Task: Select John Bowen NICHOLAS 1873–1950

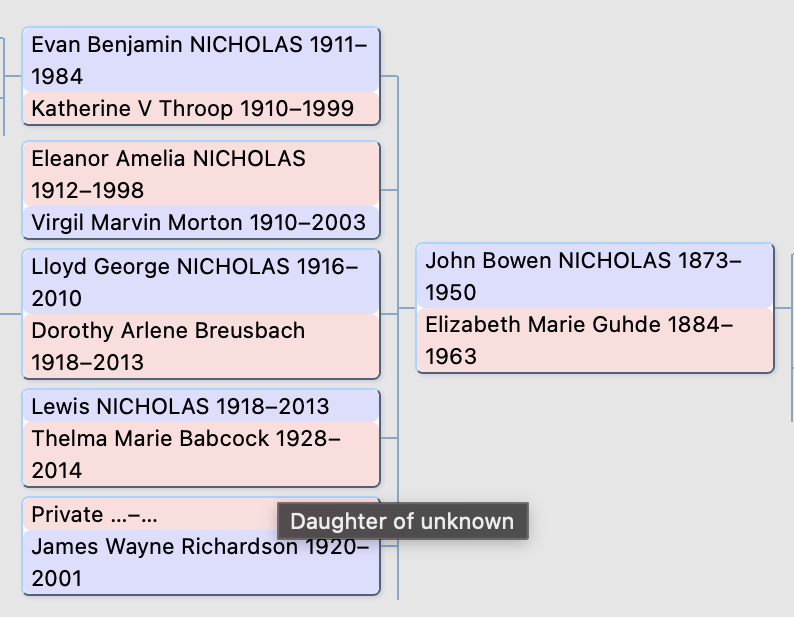Action: [594, 276]
